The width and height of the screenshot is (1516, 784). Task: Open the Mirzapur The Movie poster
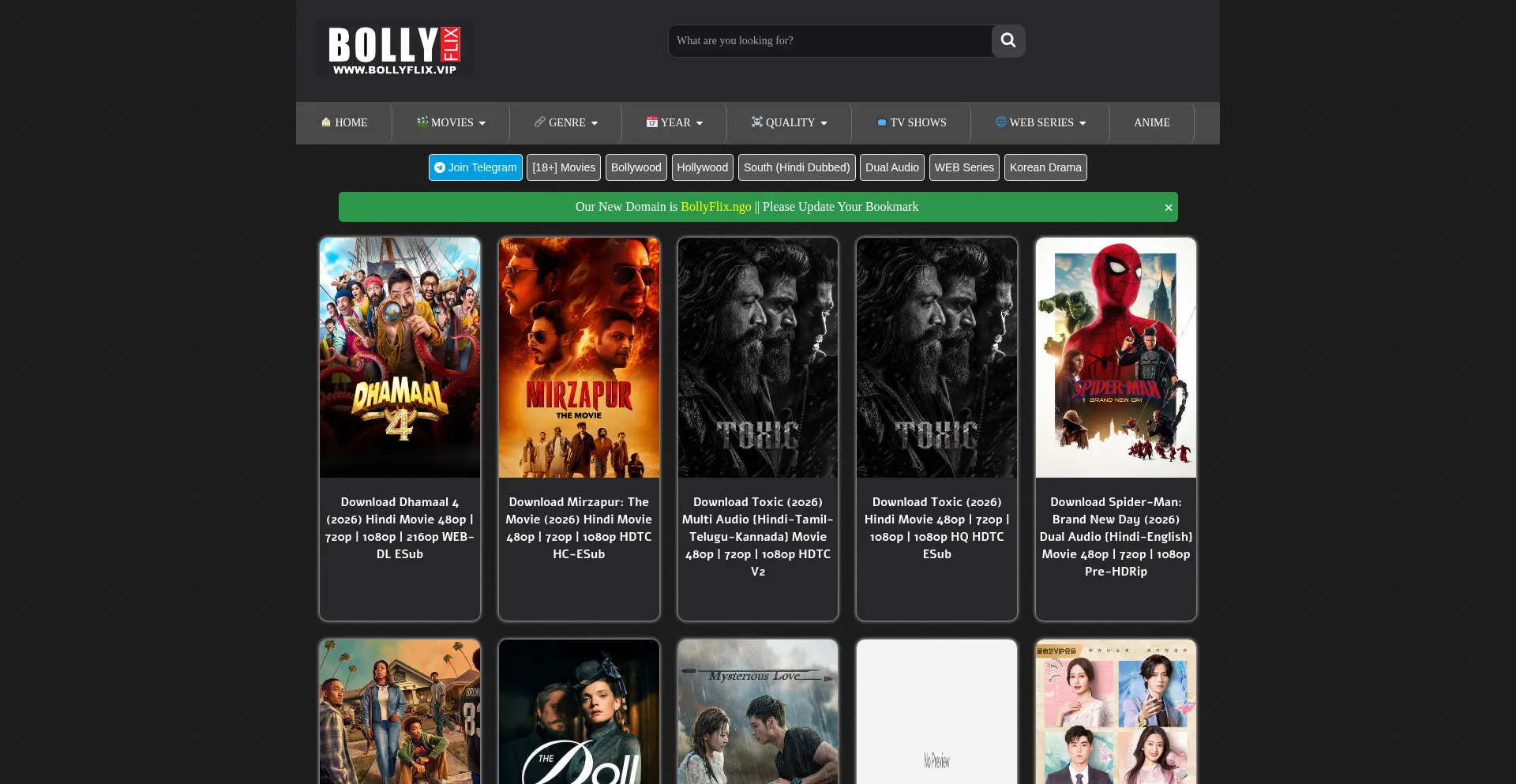point(579,358)
